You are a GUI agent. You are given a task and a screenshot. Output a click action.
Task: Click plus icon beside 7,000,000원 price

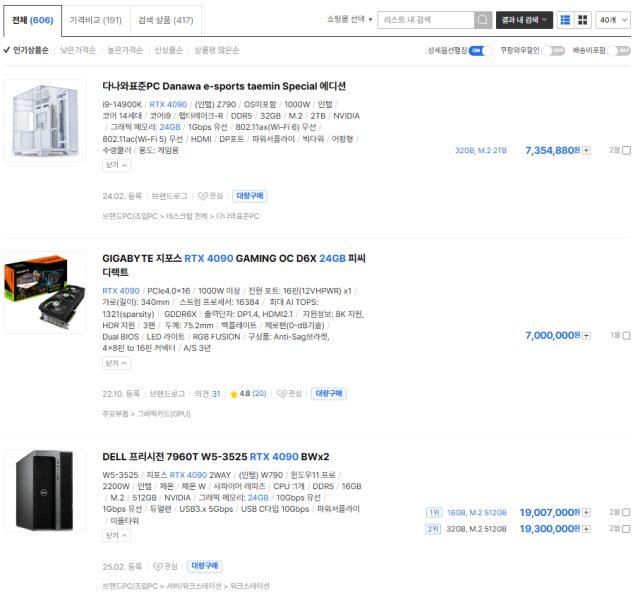tap(586, 336)
